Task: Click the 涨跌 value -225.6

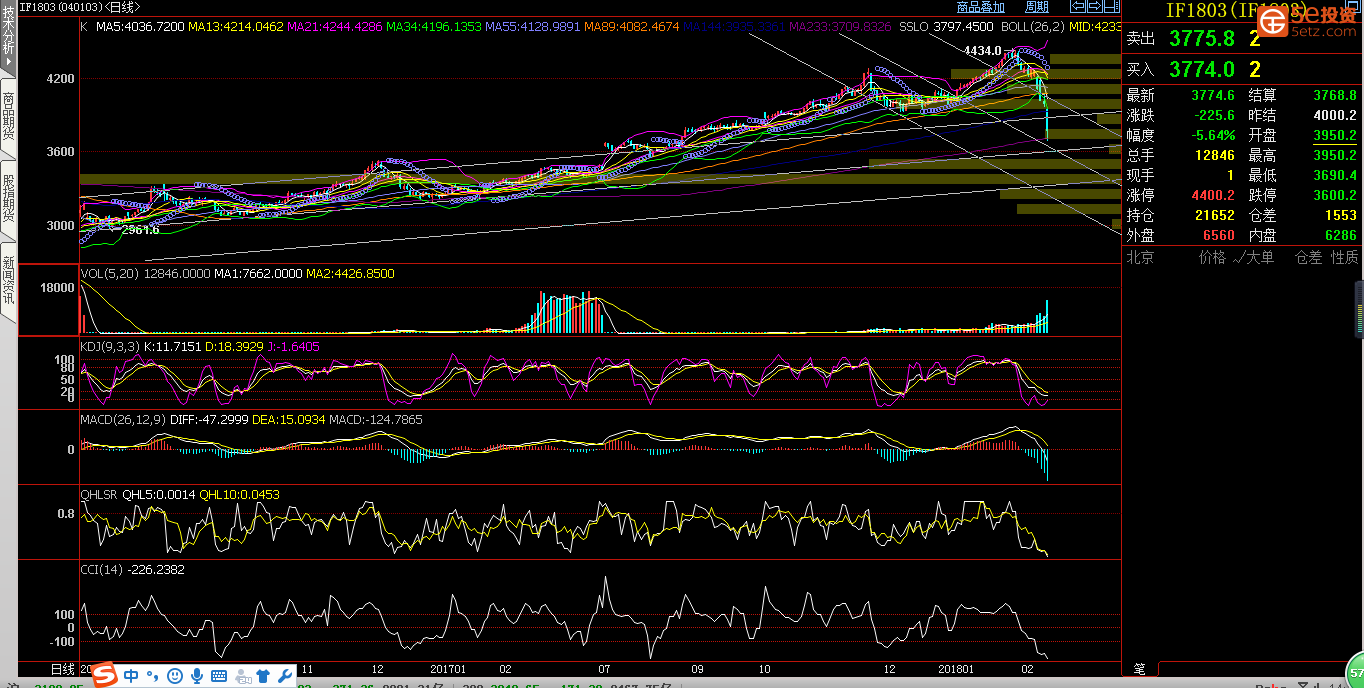Action: pos(1213,115)
